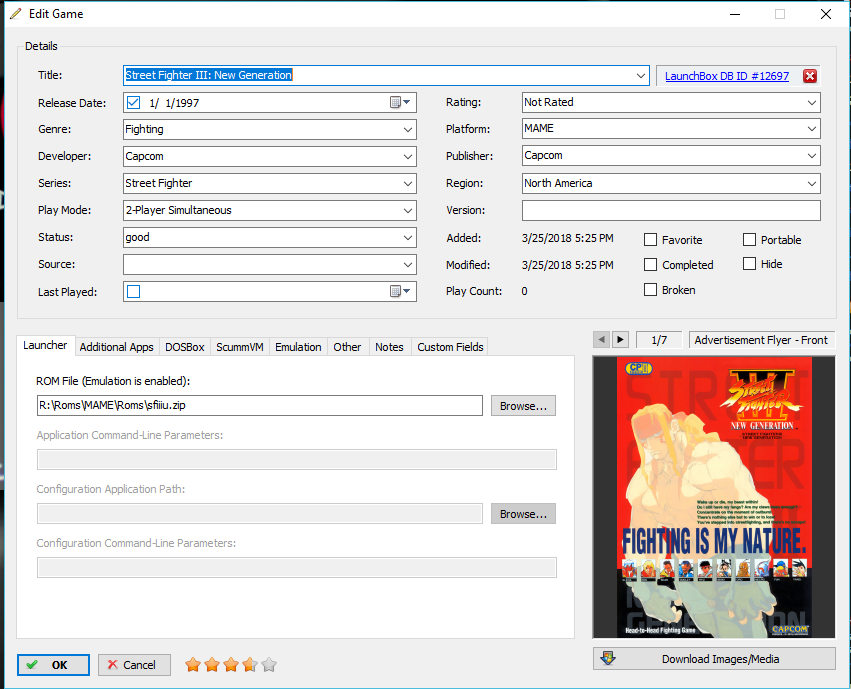Show previous image with left arrow

pos(601,340)
